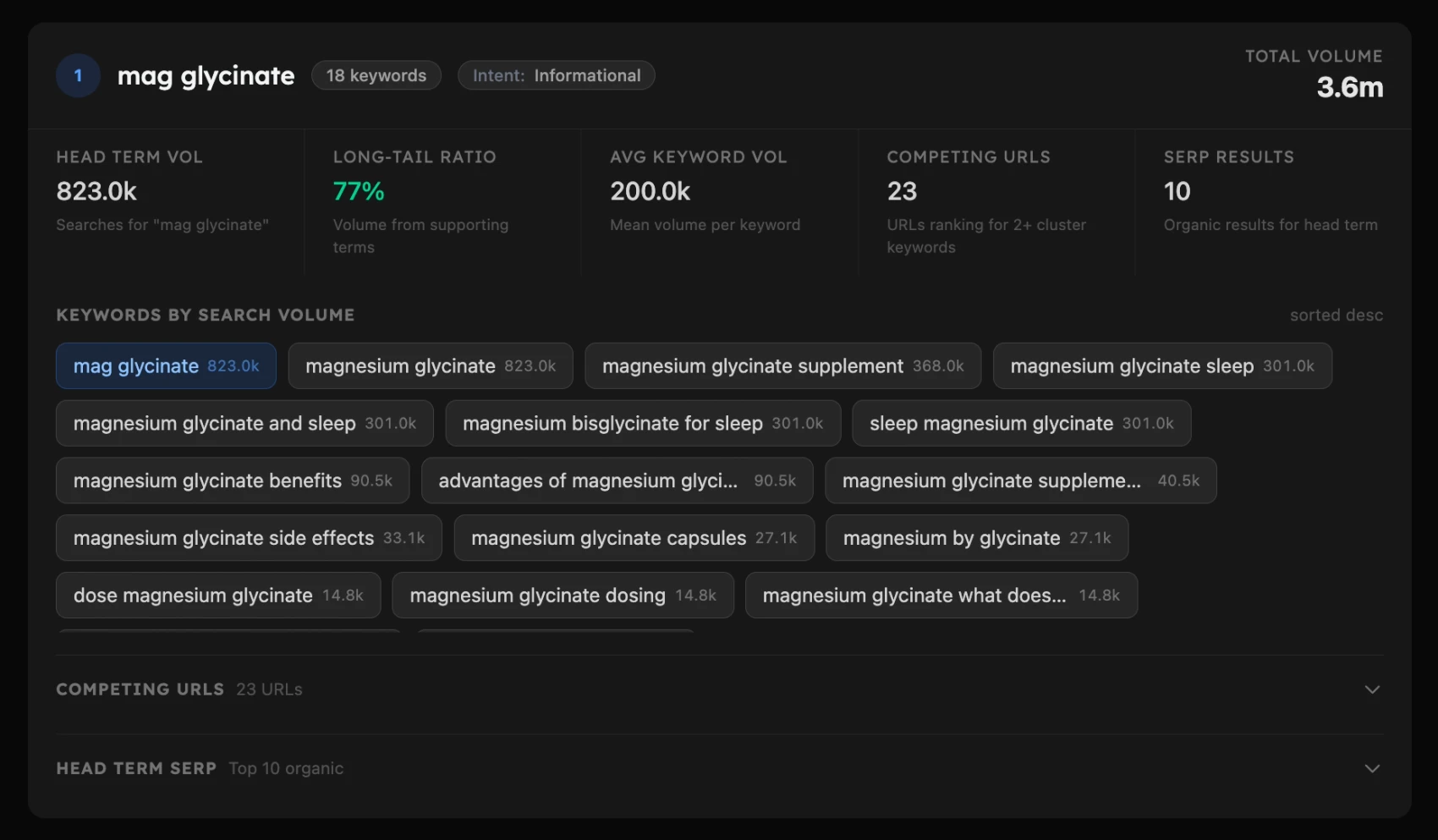
Task: Click the Head Term Vol 823.0k value
Action: [96, 191]
